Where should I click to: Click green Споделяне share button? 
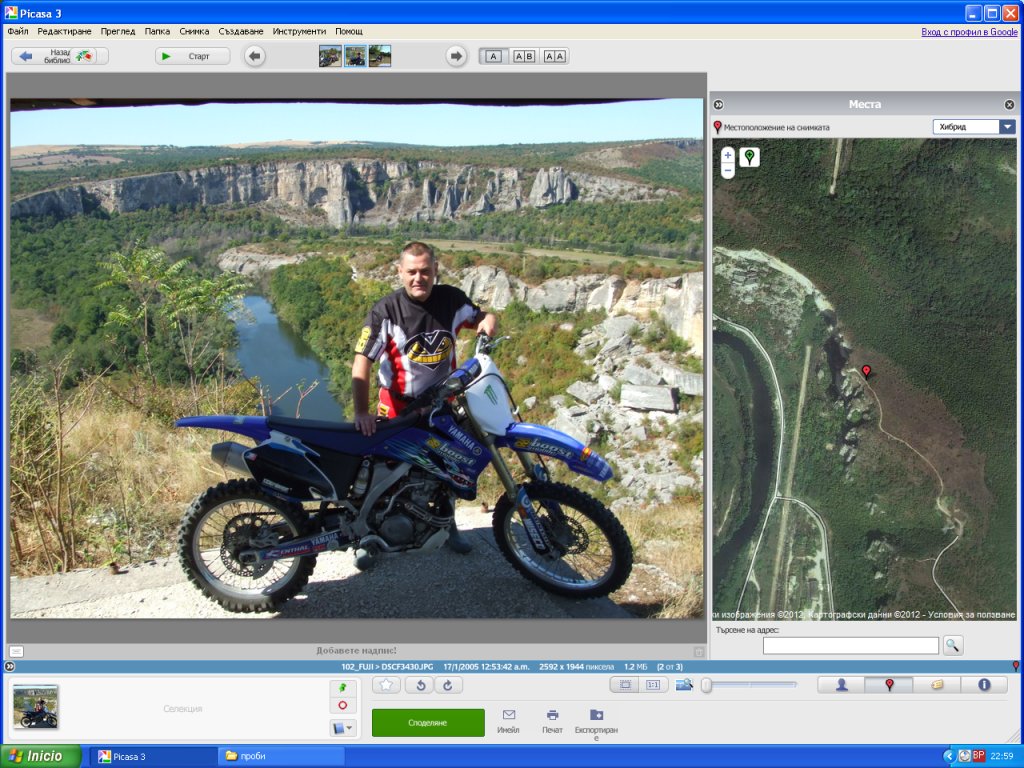(428, 722)
